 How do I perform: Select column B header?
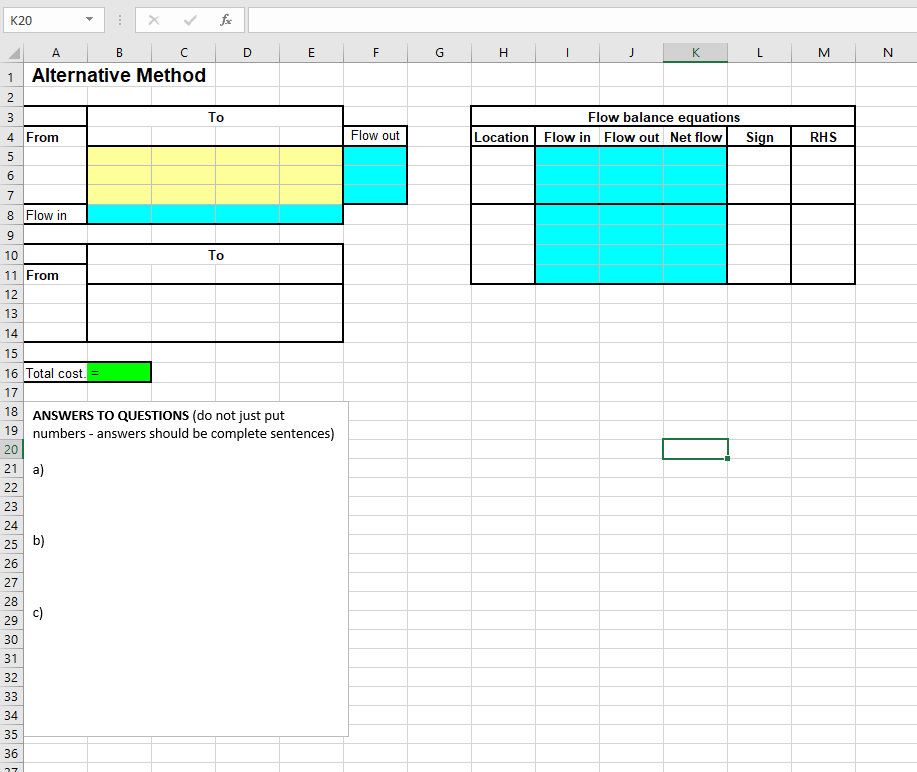(119, 53)
